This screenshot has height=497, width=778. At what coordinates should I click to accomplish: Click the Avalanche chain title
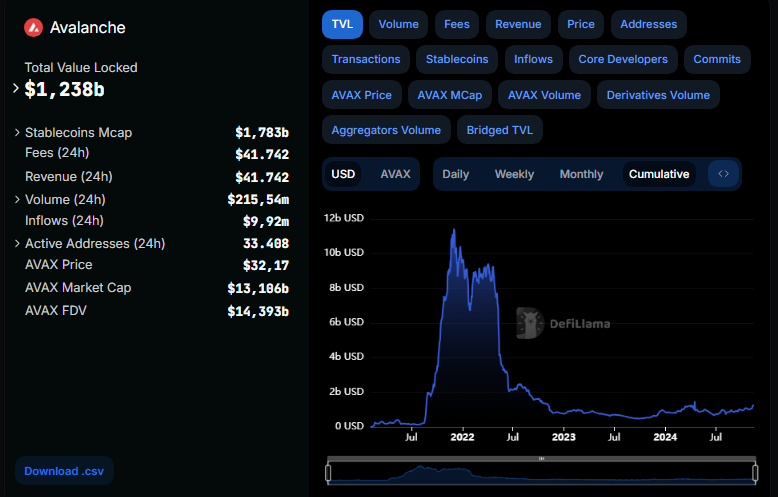(88, 28)
